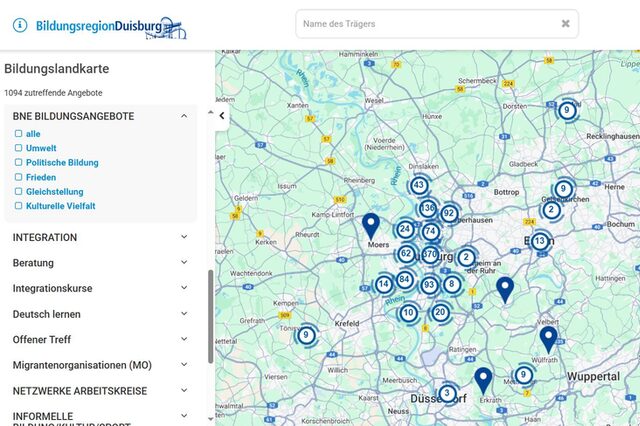Viewport: 640px width, 426px height.
Task: Collapse the BNE BILDUNGSANGEBOTE section
Action: point(100,116)
